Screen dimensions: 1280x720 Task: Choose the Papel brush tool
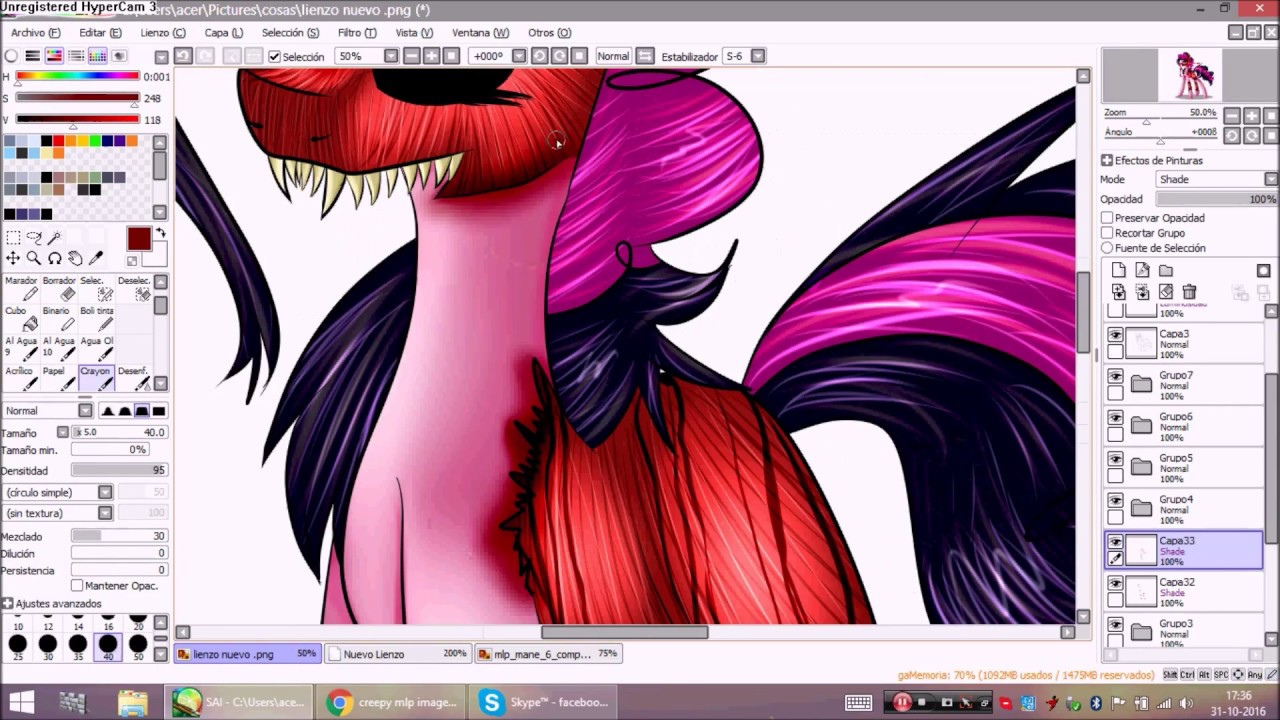59,378
